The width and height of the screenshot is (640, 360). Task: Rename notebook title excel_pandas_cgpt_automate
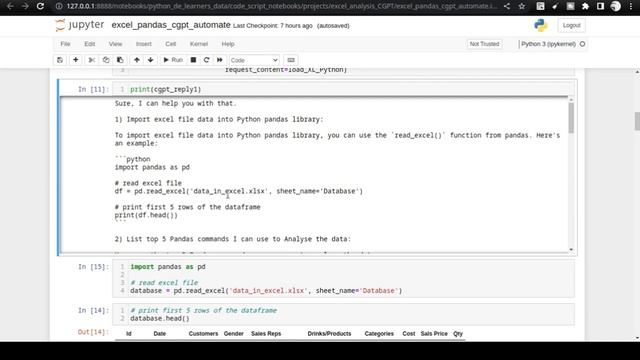171,25
